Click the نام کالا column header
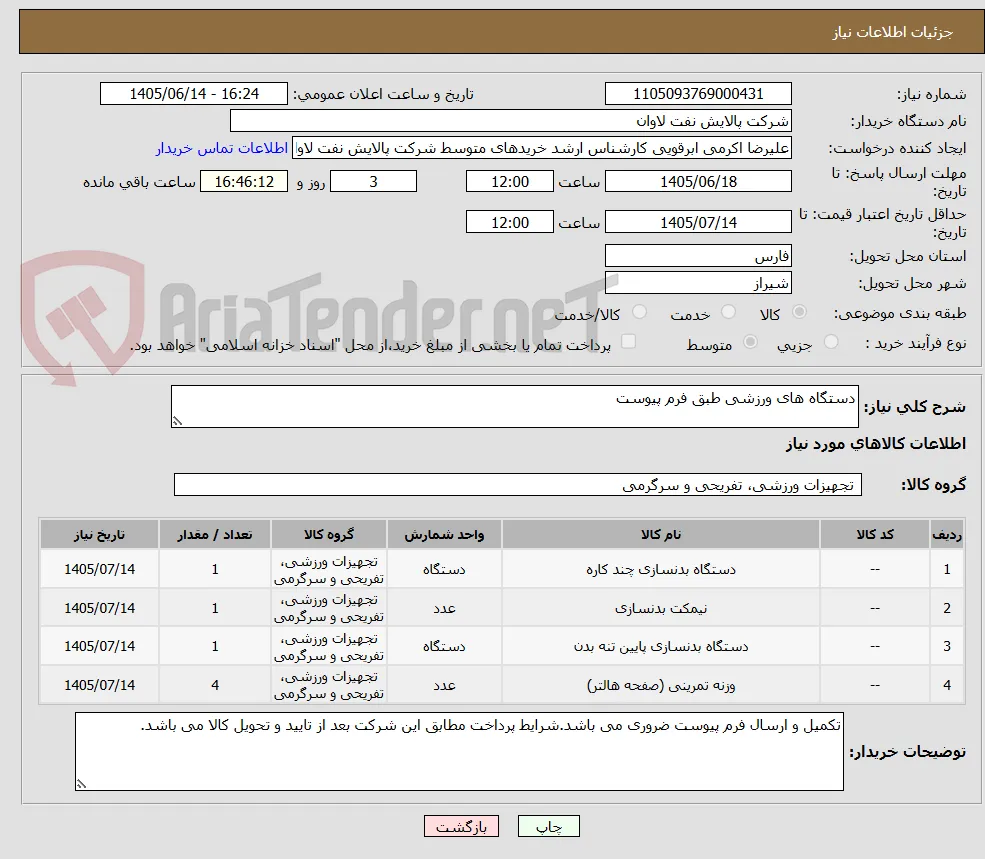 (661, 534)
